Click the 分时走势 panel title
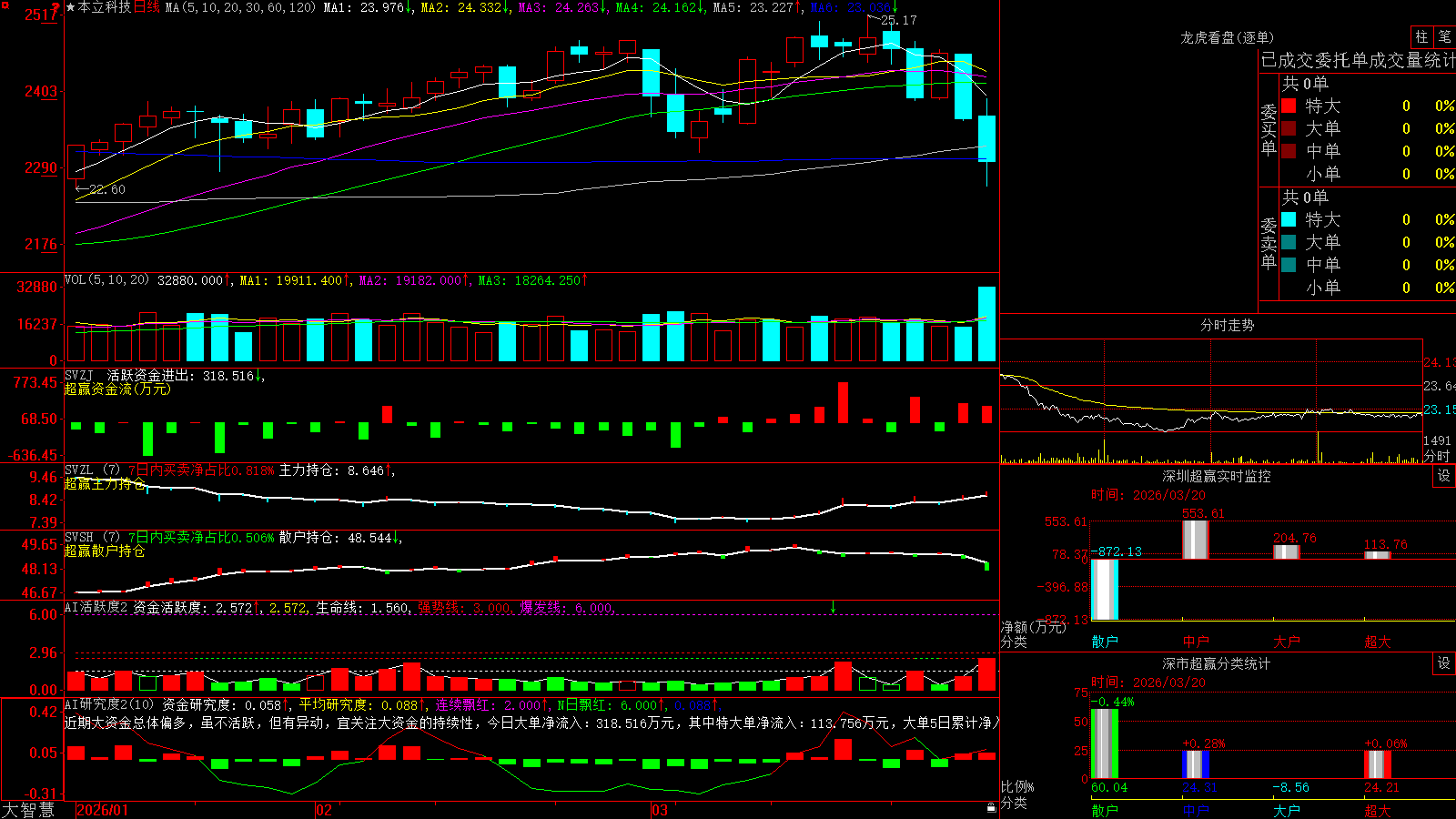The image size is (1456, 819). (1227, 325)
